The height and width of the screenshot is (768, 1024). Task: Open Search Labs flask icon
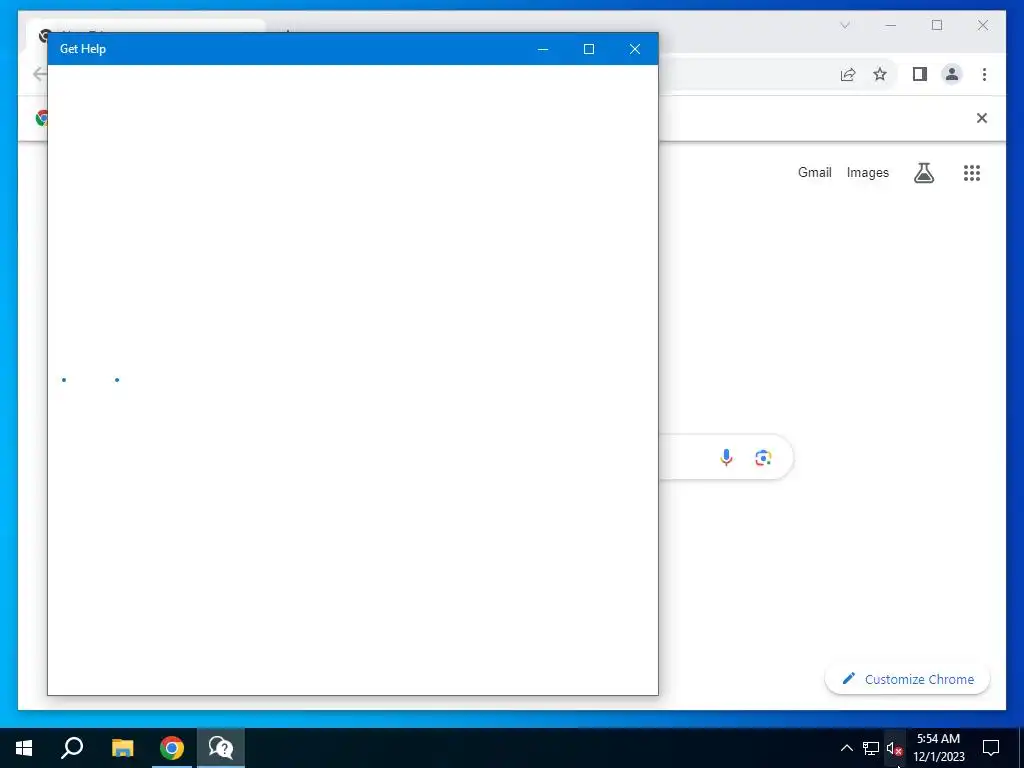tap(923, 173)
